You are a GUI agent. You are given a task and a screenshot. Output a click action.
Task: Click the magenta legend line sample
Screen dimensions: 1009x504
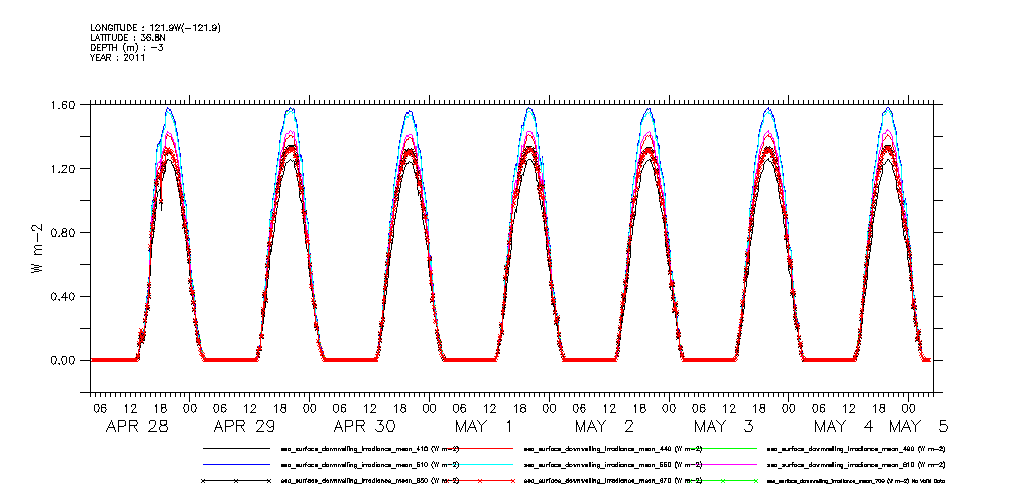tap(723, 464)
